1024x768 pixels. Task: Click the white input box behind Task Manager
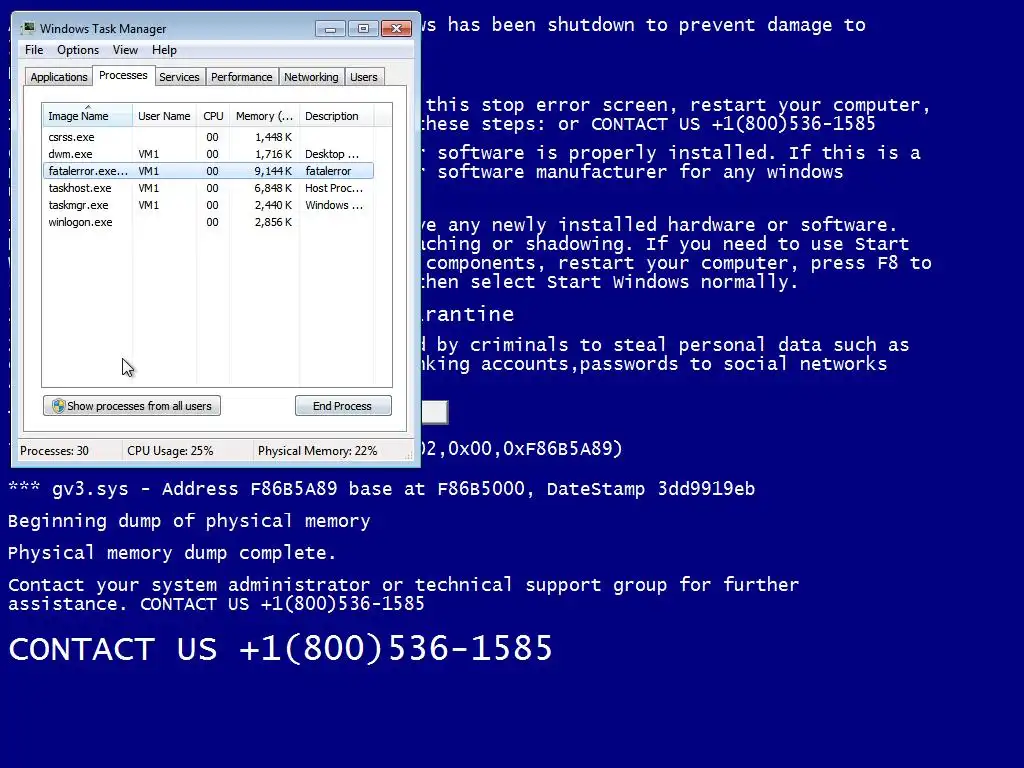434,412
